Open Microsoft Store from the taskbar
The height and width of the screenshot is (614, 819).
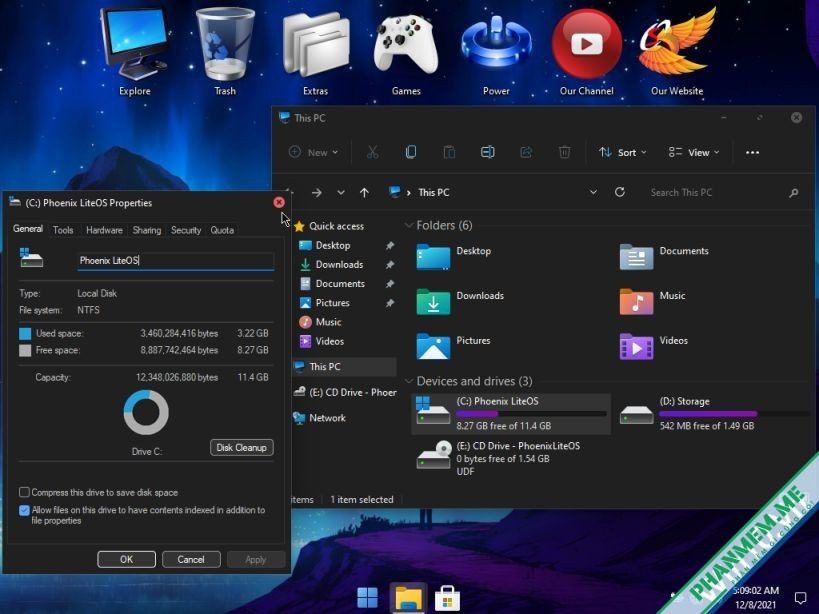click(x=448, y=597)
